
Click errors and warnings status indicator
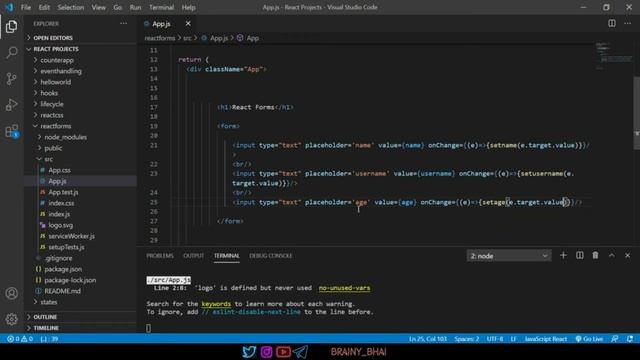pos(20,339)
